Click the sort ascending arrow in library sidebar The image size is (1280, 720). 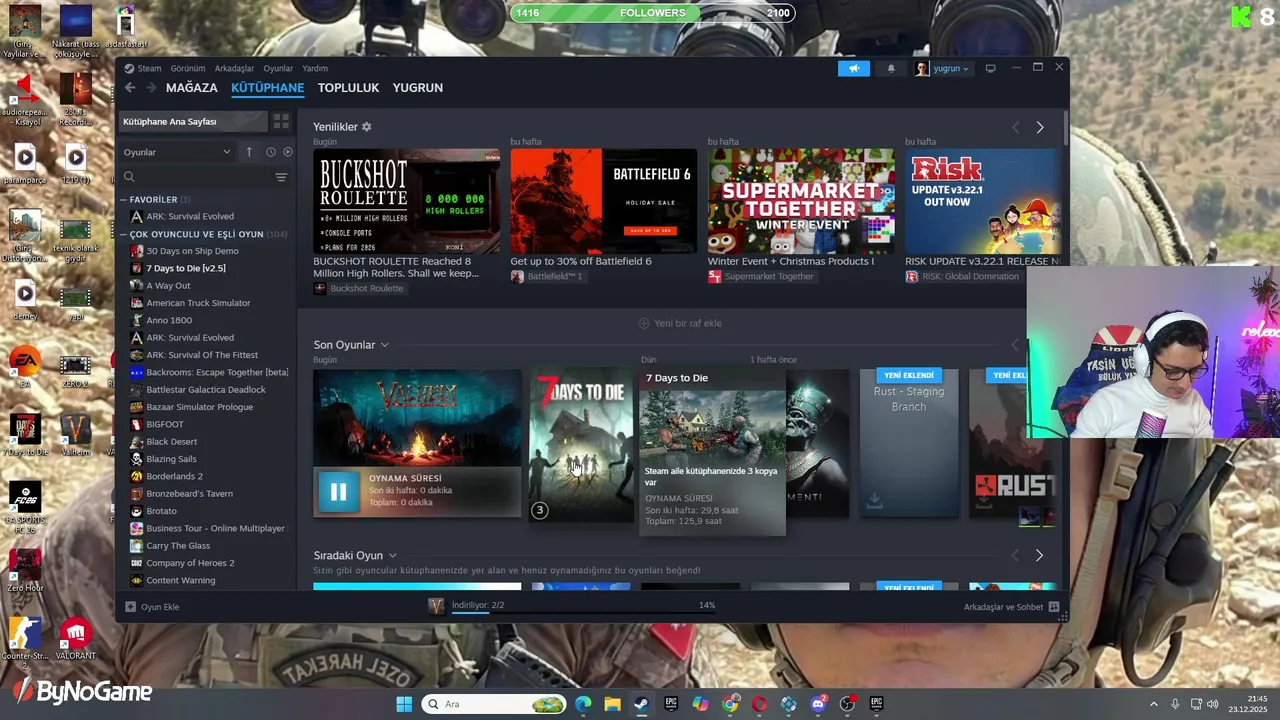[249, 152]
